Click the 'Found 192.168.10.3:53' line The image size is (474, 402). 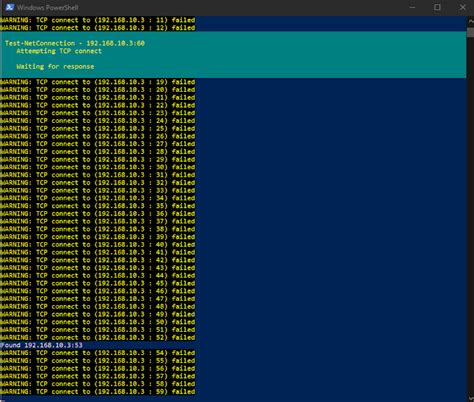tap(41, 345)
